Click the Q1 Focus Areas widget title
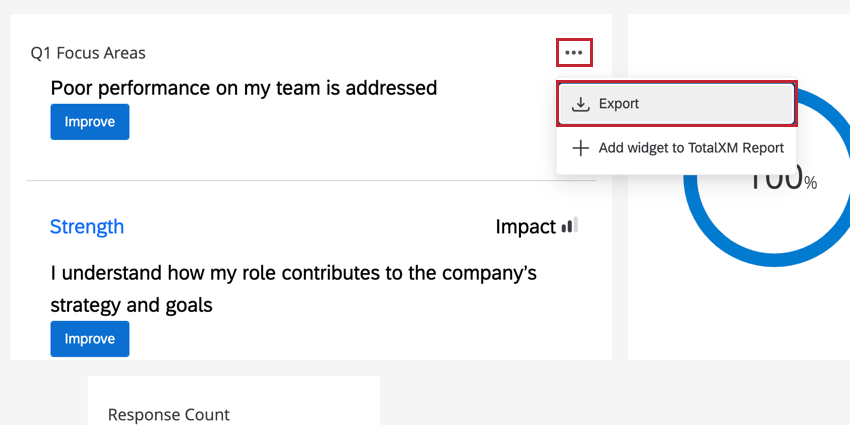 click(x=88, y=53)
